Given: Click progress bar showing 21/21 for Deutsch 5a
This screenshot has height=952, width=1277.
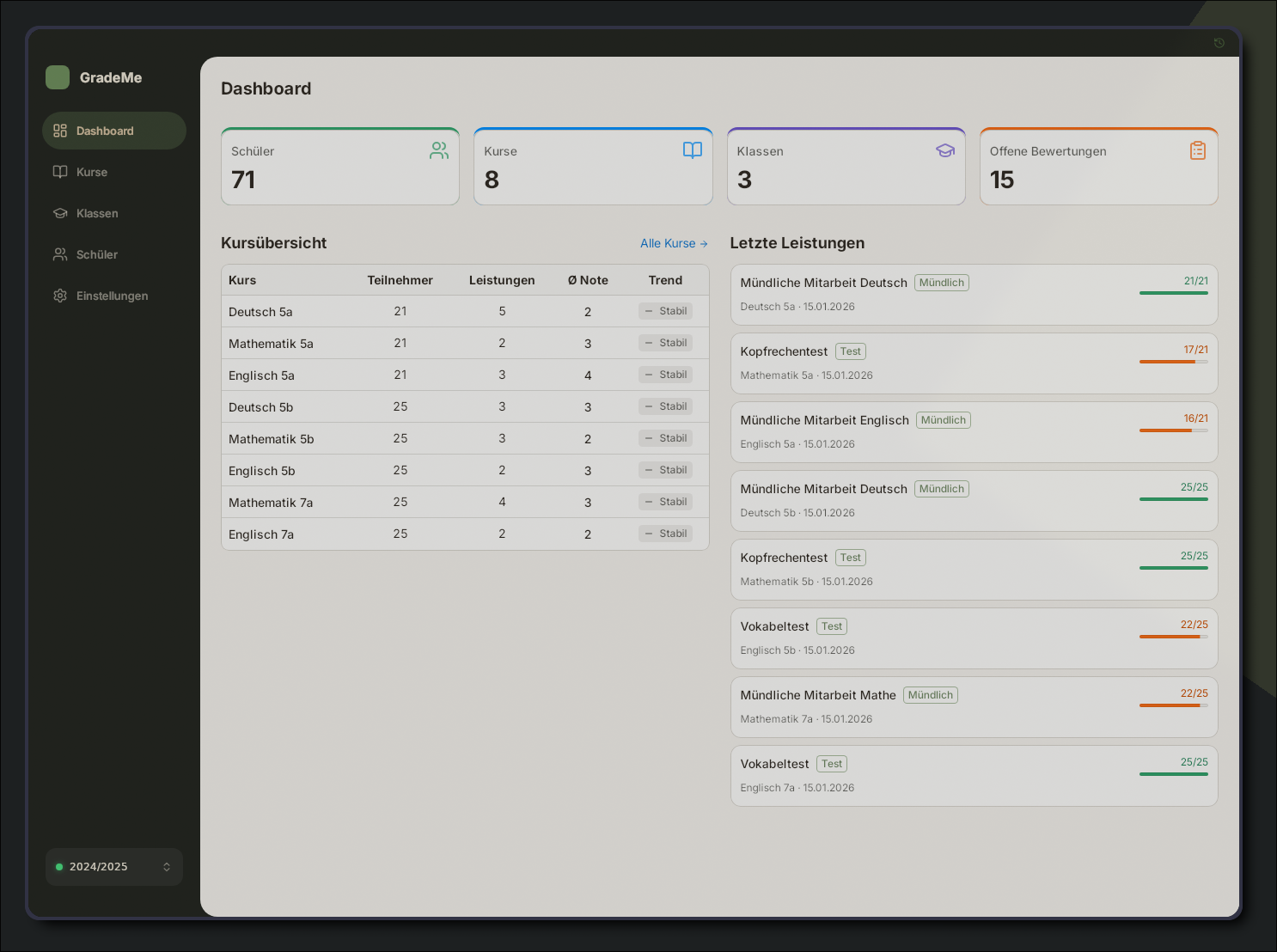Looking at the screenshot, I should point(1174,293).
